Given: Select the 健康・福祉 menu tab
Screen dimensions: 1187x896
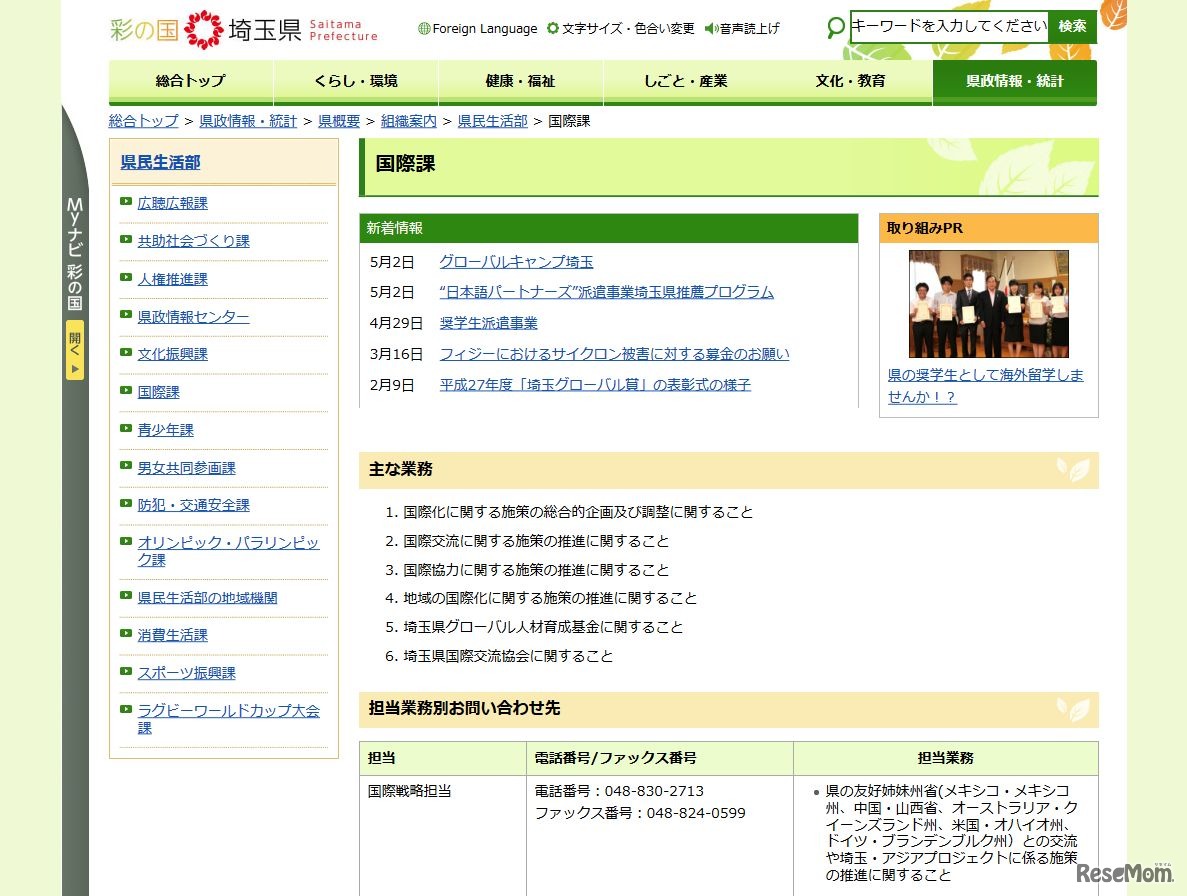Looking at the screenshot, I should click(x=519, y=81).
